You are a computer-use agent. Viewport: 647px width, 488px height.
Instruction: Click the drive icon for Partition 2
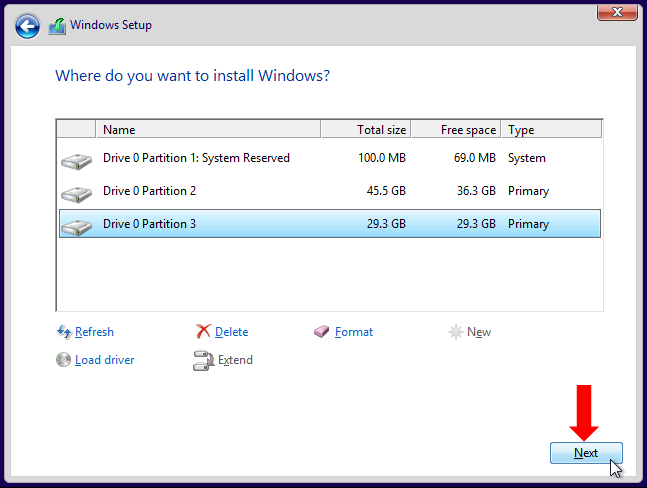click(76, 194)
